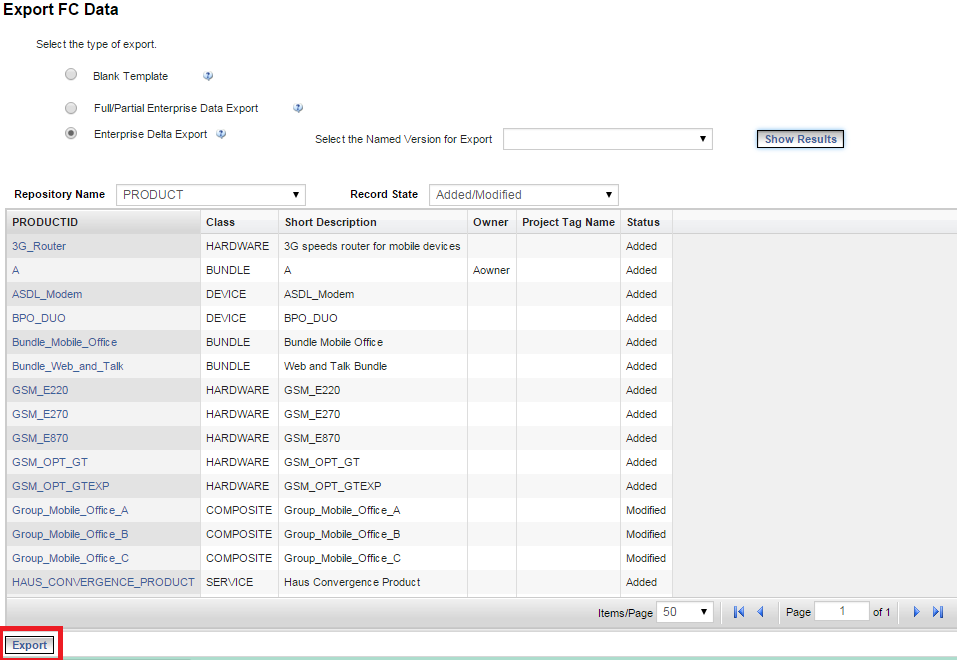Go to next page arrow
The image size is (957, 660).
coord(916,612)
